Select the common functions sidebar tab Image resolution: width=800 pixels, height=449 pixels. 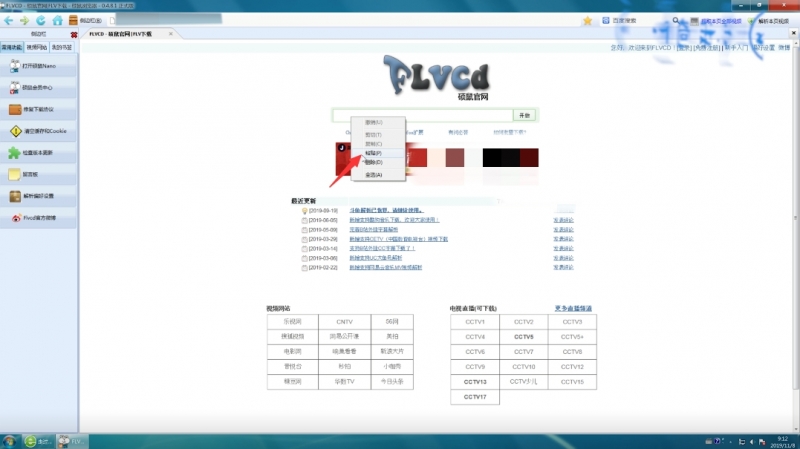(x=12, y=47)
